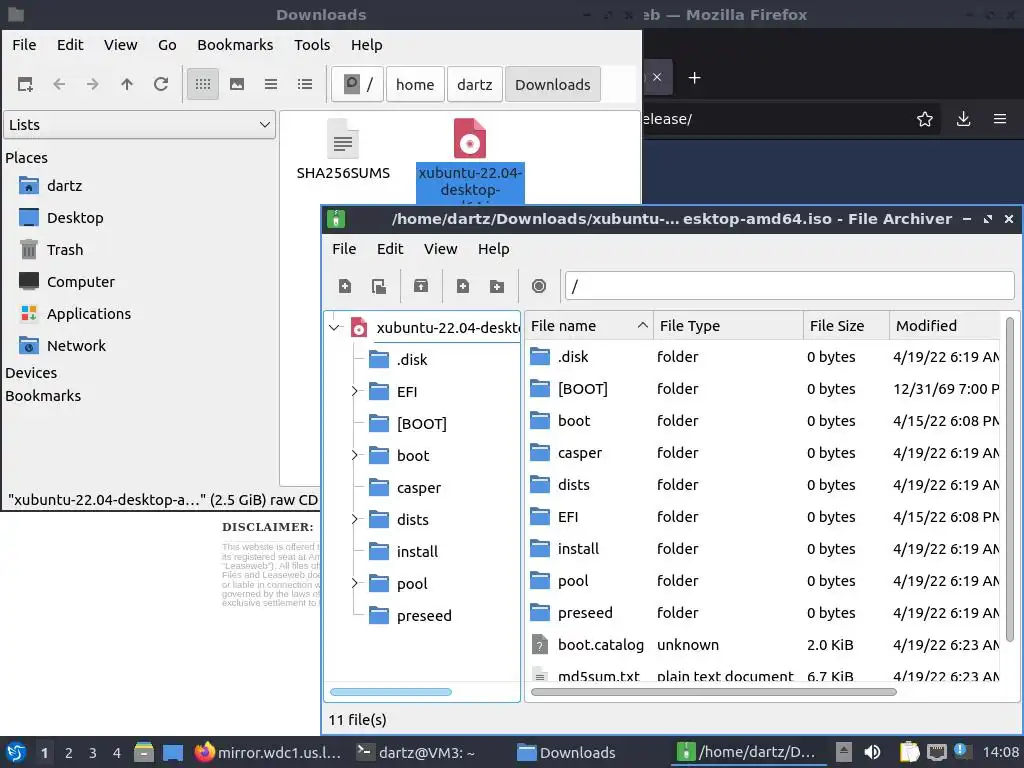1024x768 pixels.
Task: Click the update notifier icon in the system tray
Action: 960,750
